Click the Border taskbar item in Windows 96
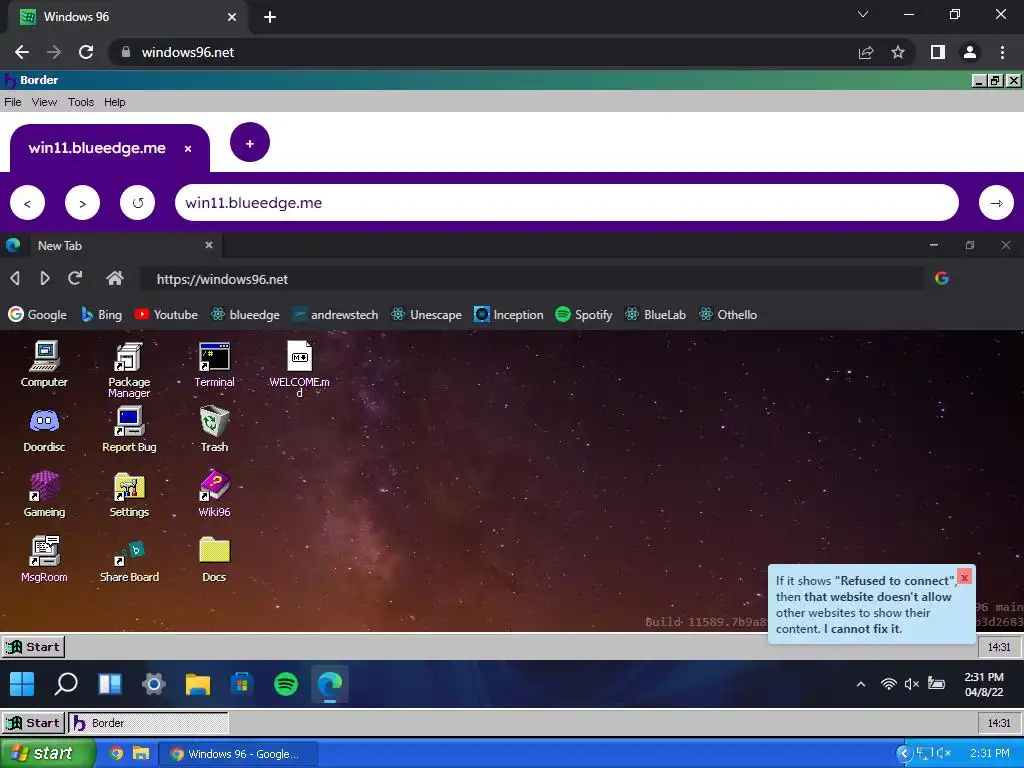The image size is (1024, 768). click(x=148, y=723)
